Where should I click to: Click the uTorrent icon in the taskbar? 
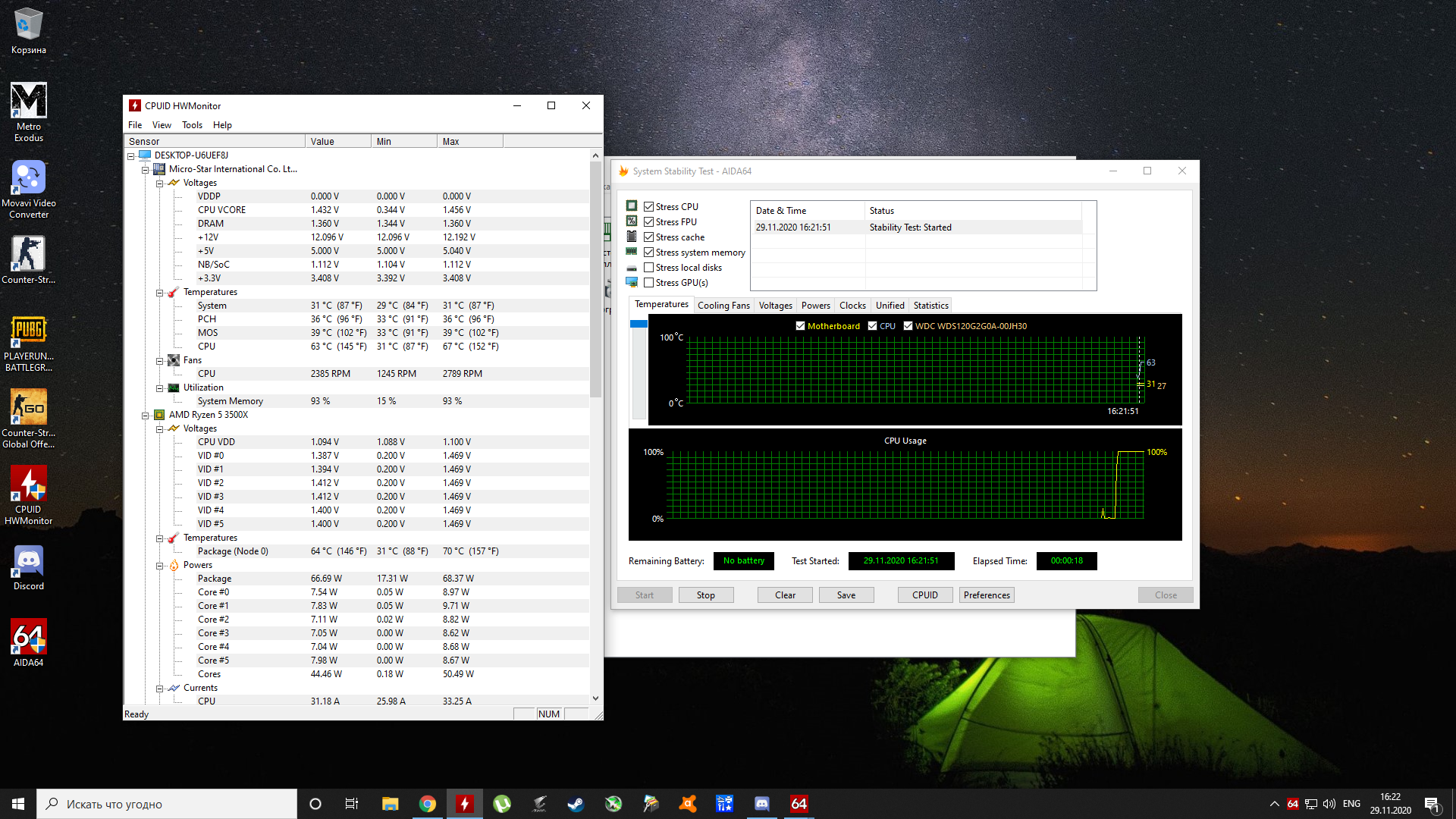coord(502,804)
